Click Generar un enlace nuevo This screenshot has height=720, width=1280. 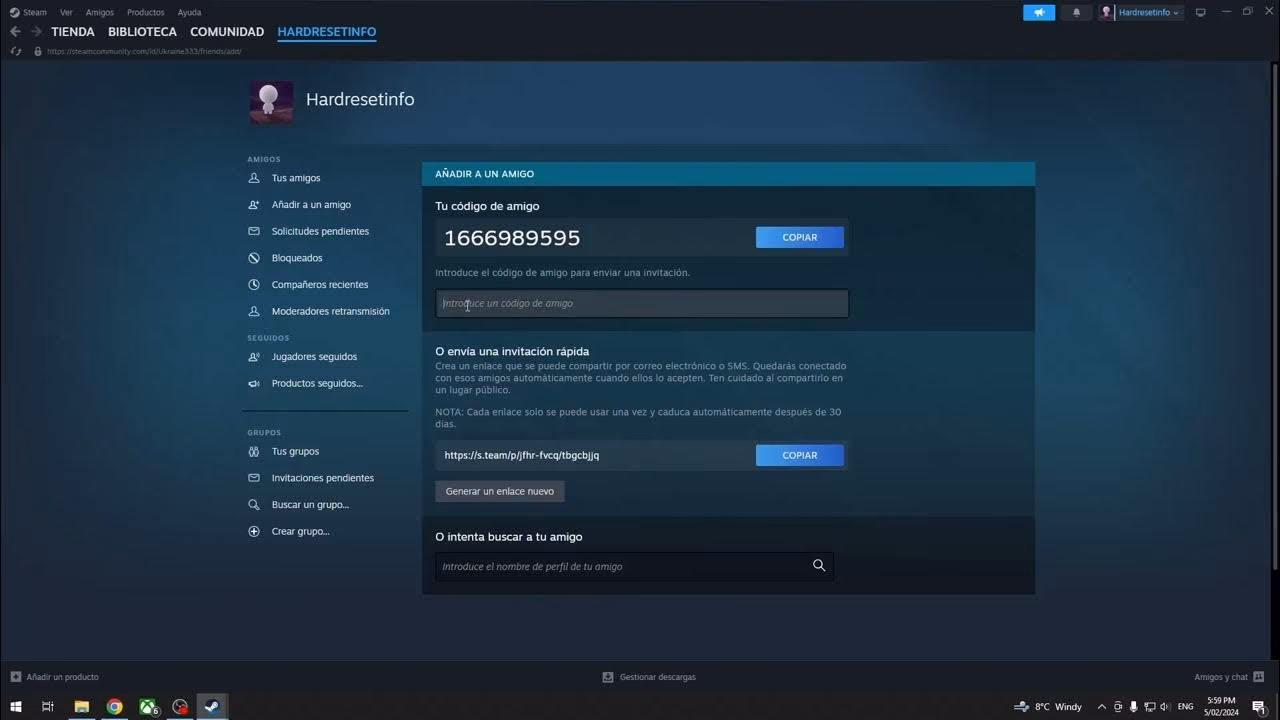(x=500, y=491)
